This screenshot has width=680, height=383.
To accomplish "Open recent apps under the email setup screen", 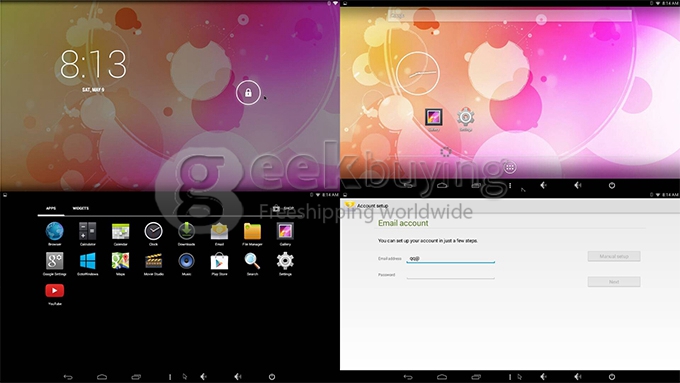I will pyautogui.click(x=476, y=376).
